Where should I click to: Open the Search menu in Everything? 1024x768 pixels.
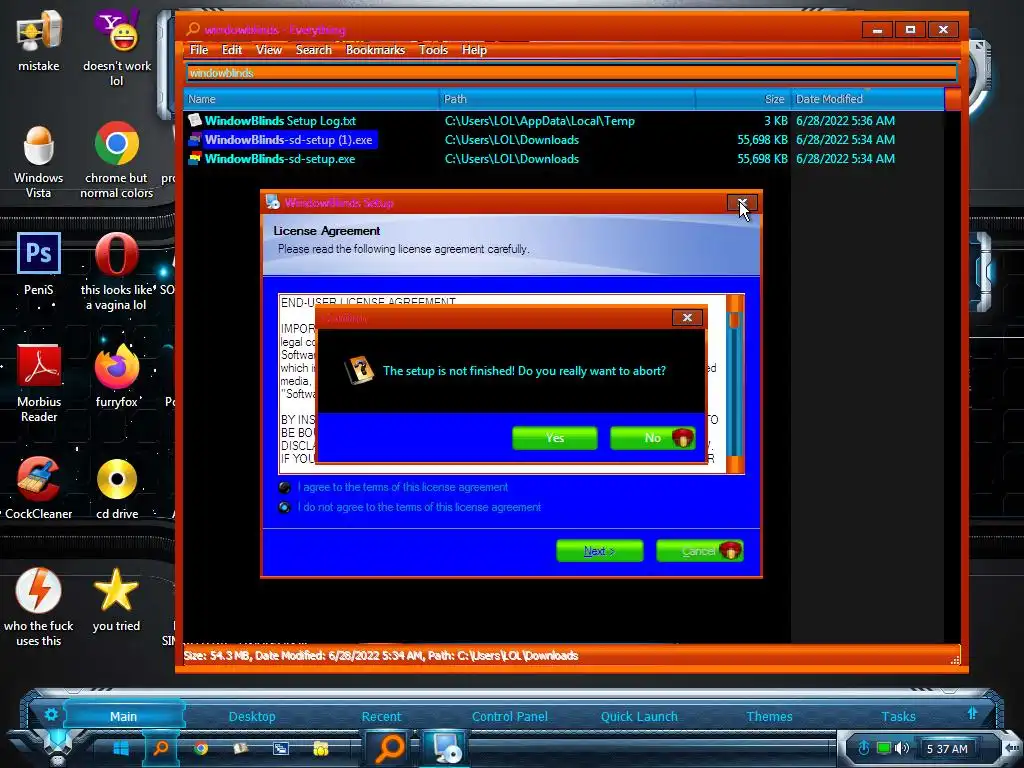pyautogui.click(x=313, y=50)
